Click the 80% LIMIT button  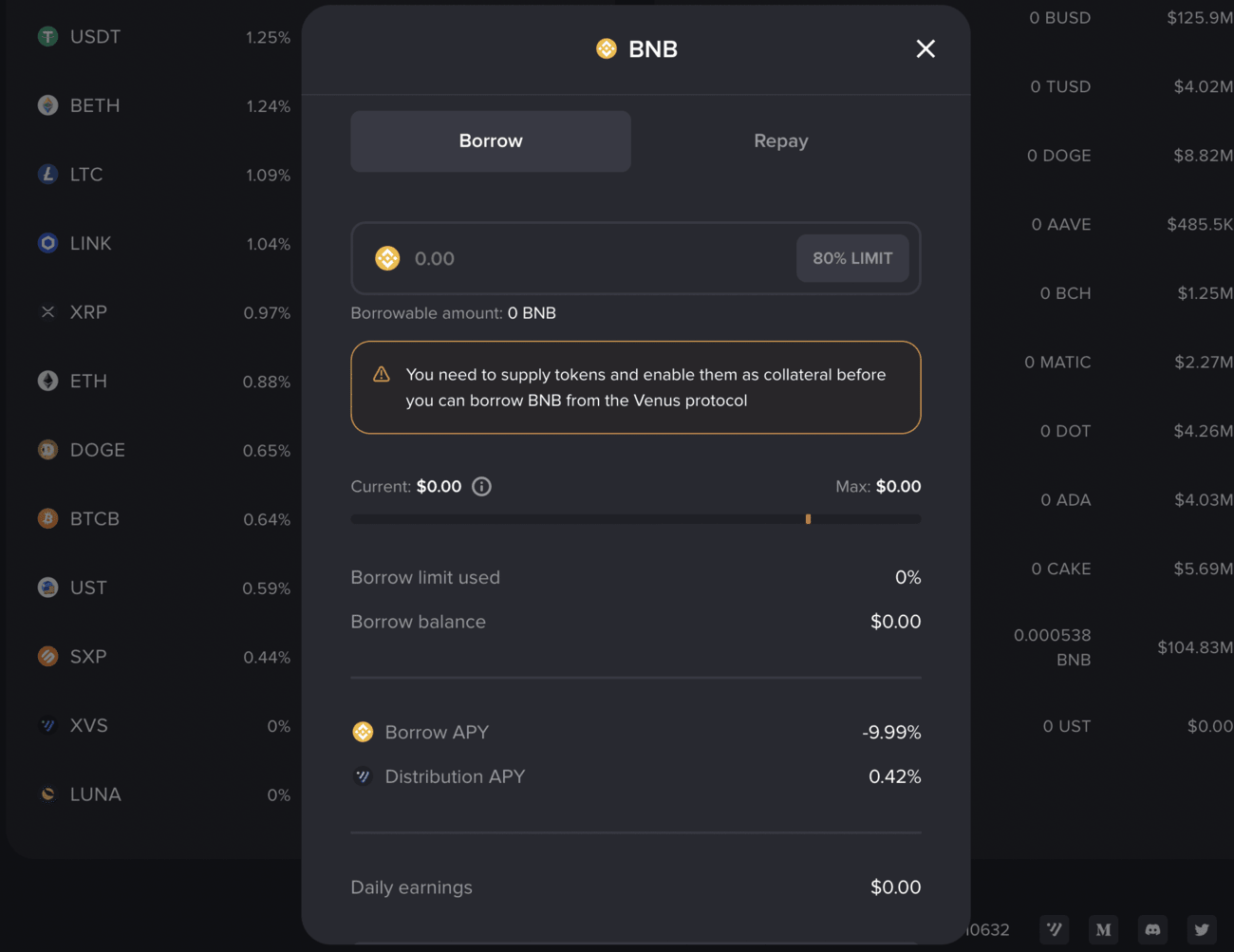pyautogui.click(x=852, y=258)
